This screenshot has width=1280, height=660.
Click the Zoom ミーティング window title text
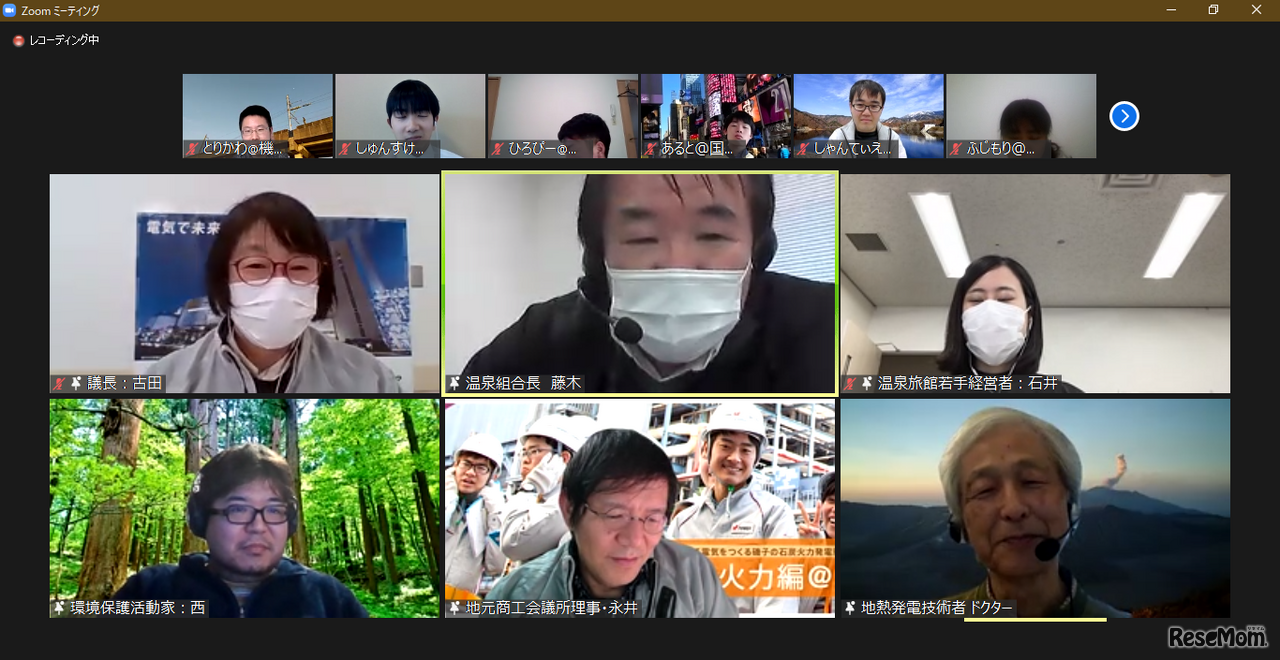[x=59, y=10]
